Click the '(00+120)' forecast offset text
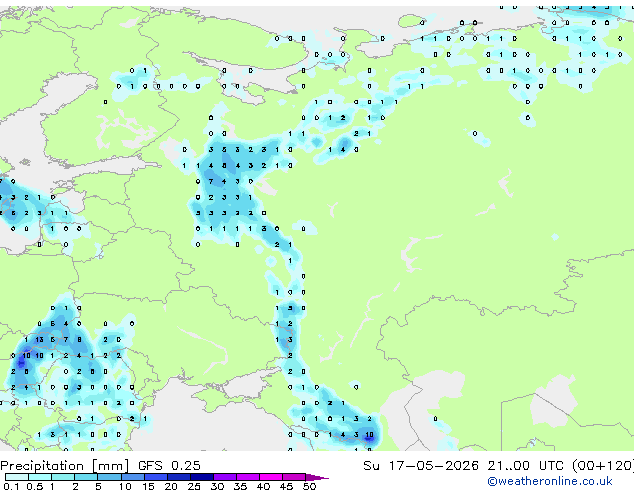This screenshot has width=634, height=490. click(603, 466)
